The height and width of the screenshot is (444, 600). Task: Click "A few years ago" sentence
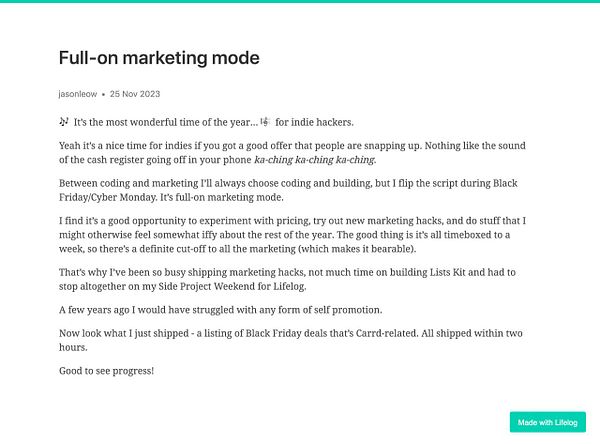(x=220, y=310)
